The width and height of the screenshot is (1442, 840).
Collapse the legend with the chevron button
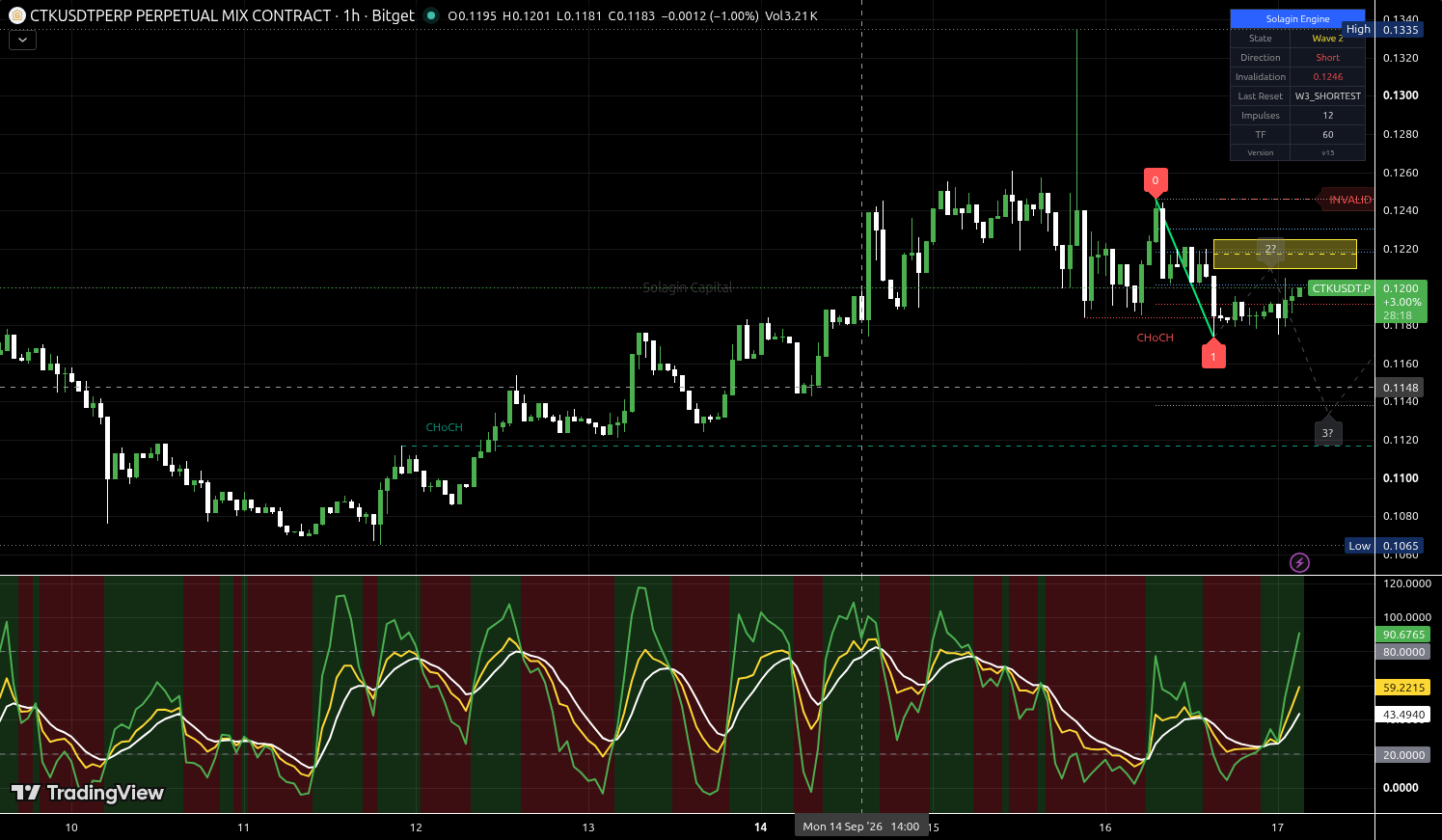22,41
